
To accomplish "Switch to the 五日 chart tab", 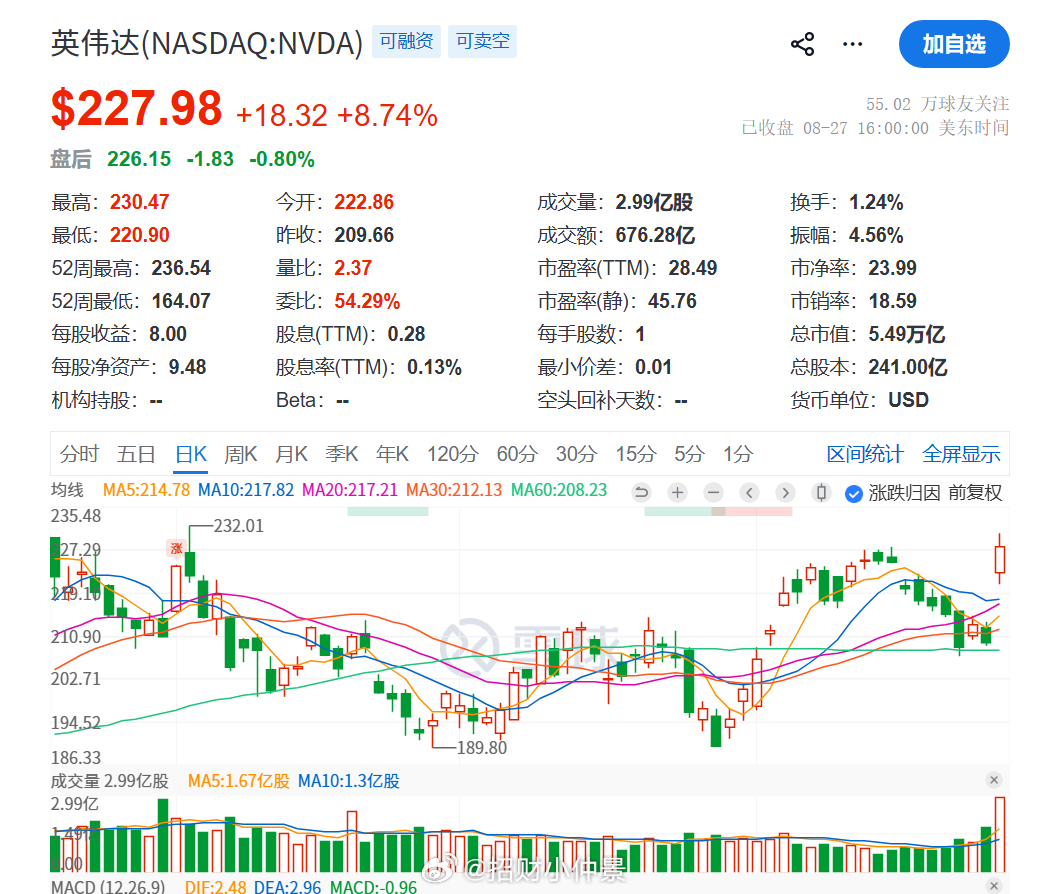I will [x=136, y=454].
